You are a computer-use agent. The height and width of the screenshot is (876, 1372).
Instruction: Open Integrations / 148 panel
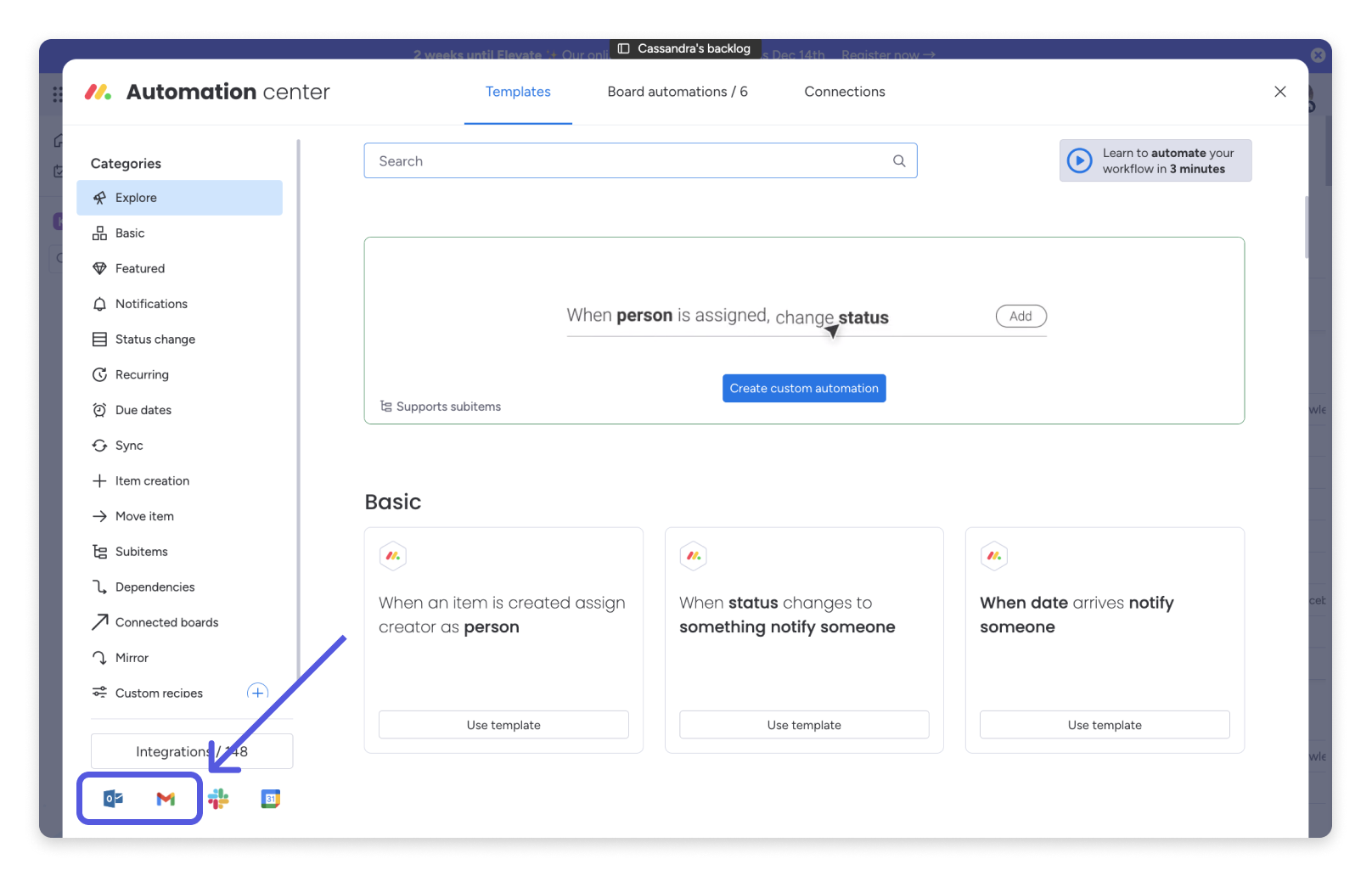(x=191, y=751)
